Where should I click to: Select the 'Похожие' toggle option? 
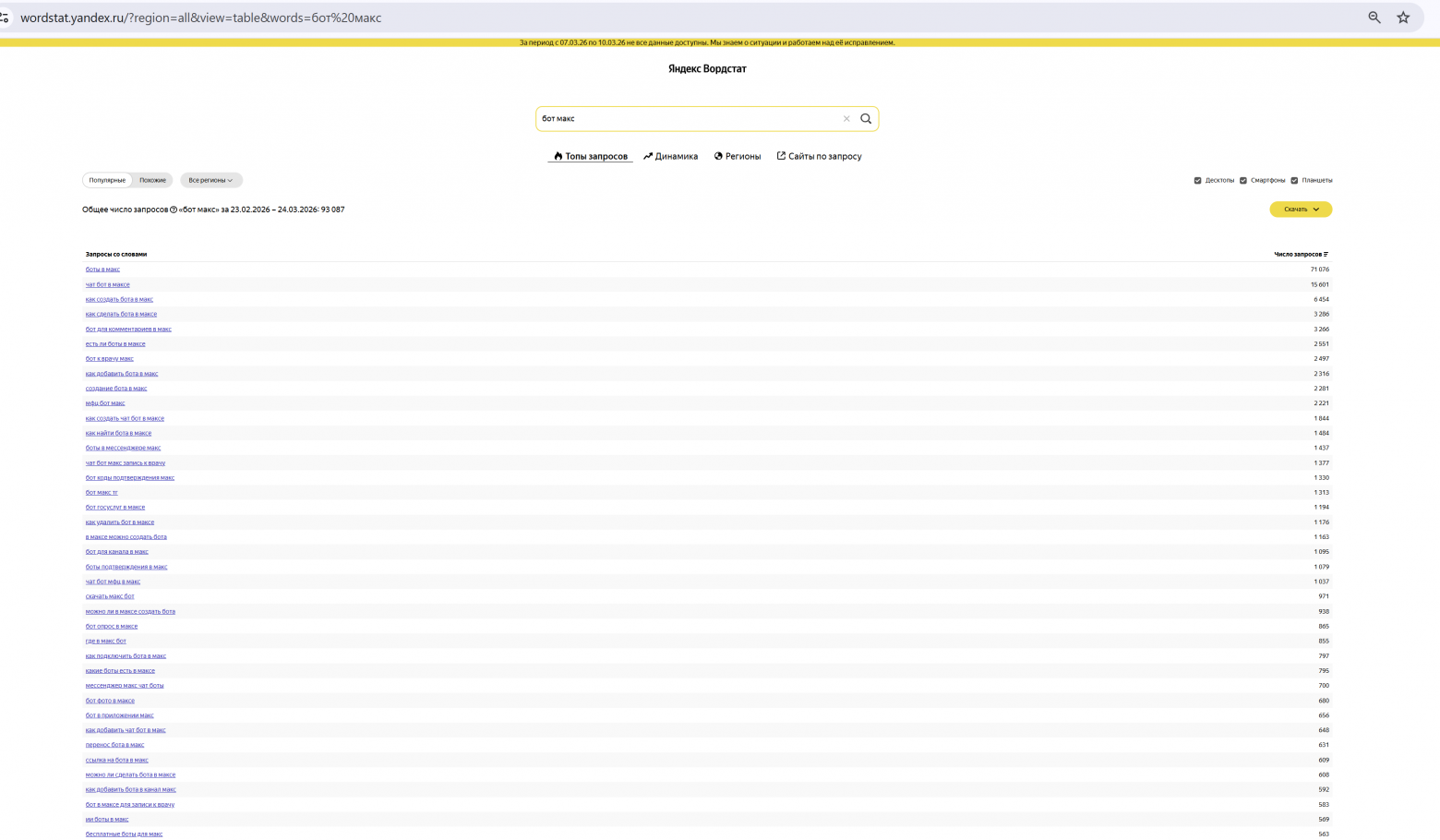coord(152,180)
